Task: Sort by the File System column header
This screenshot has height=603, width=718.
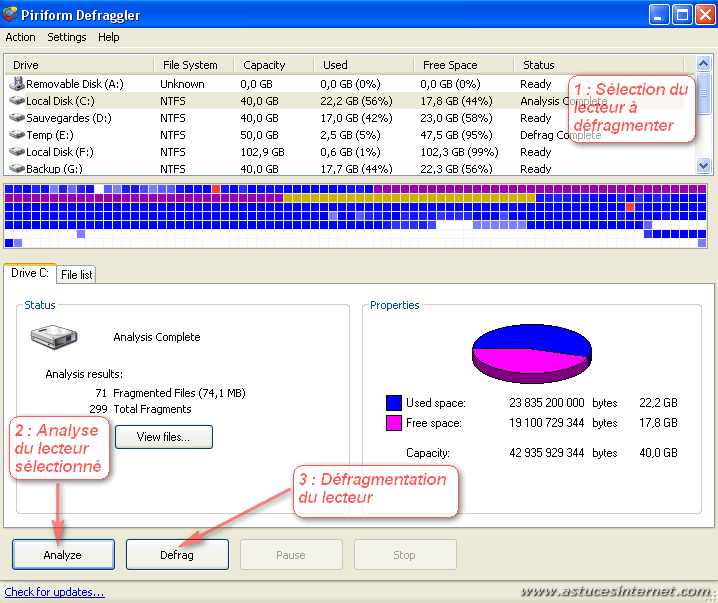Action: pos(193,65)
